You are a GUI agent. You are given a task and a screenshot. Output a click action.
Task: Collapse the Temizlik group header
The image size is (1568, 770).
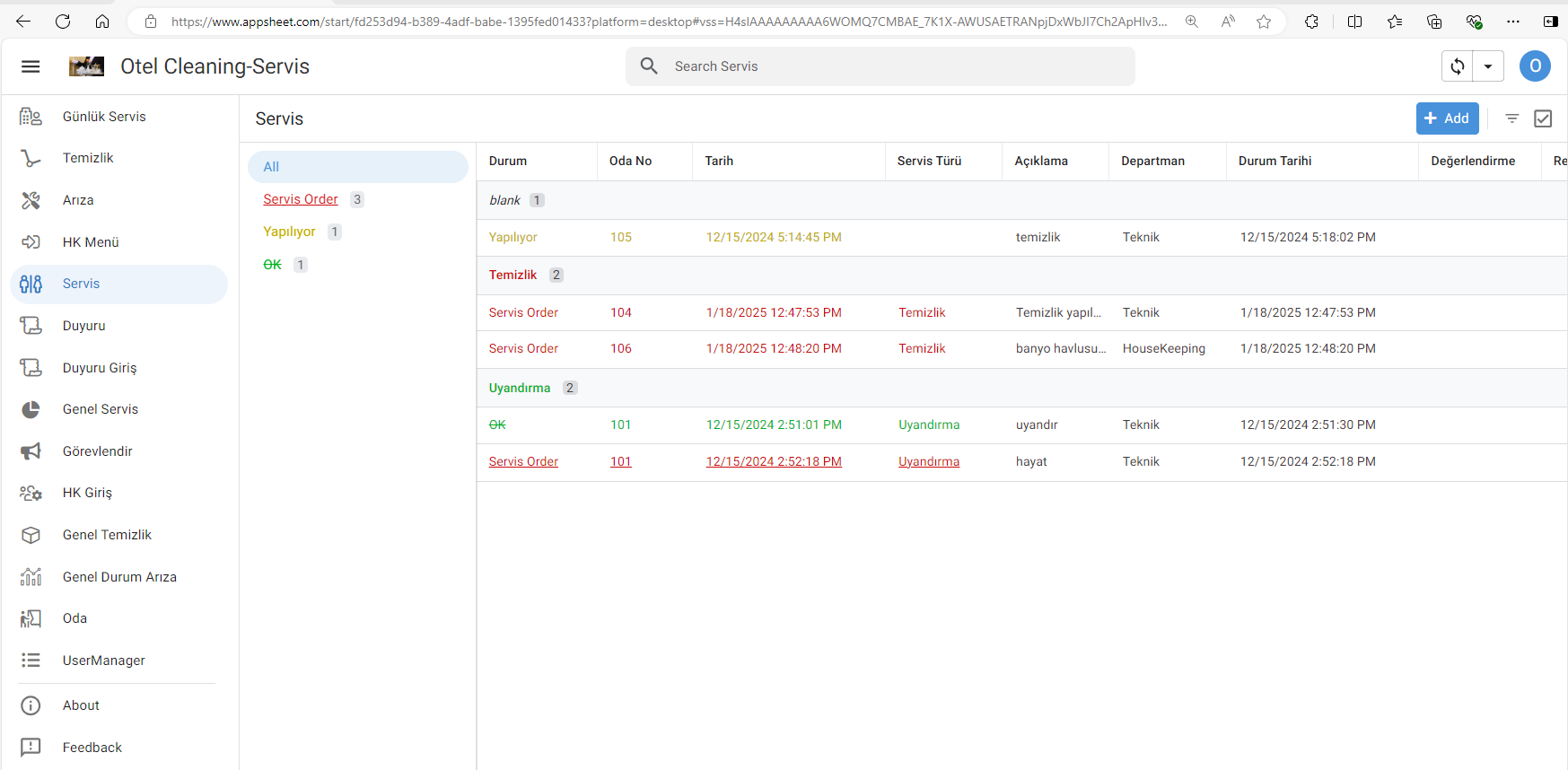tap(513, 276)
